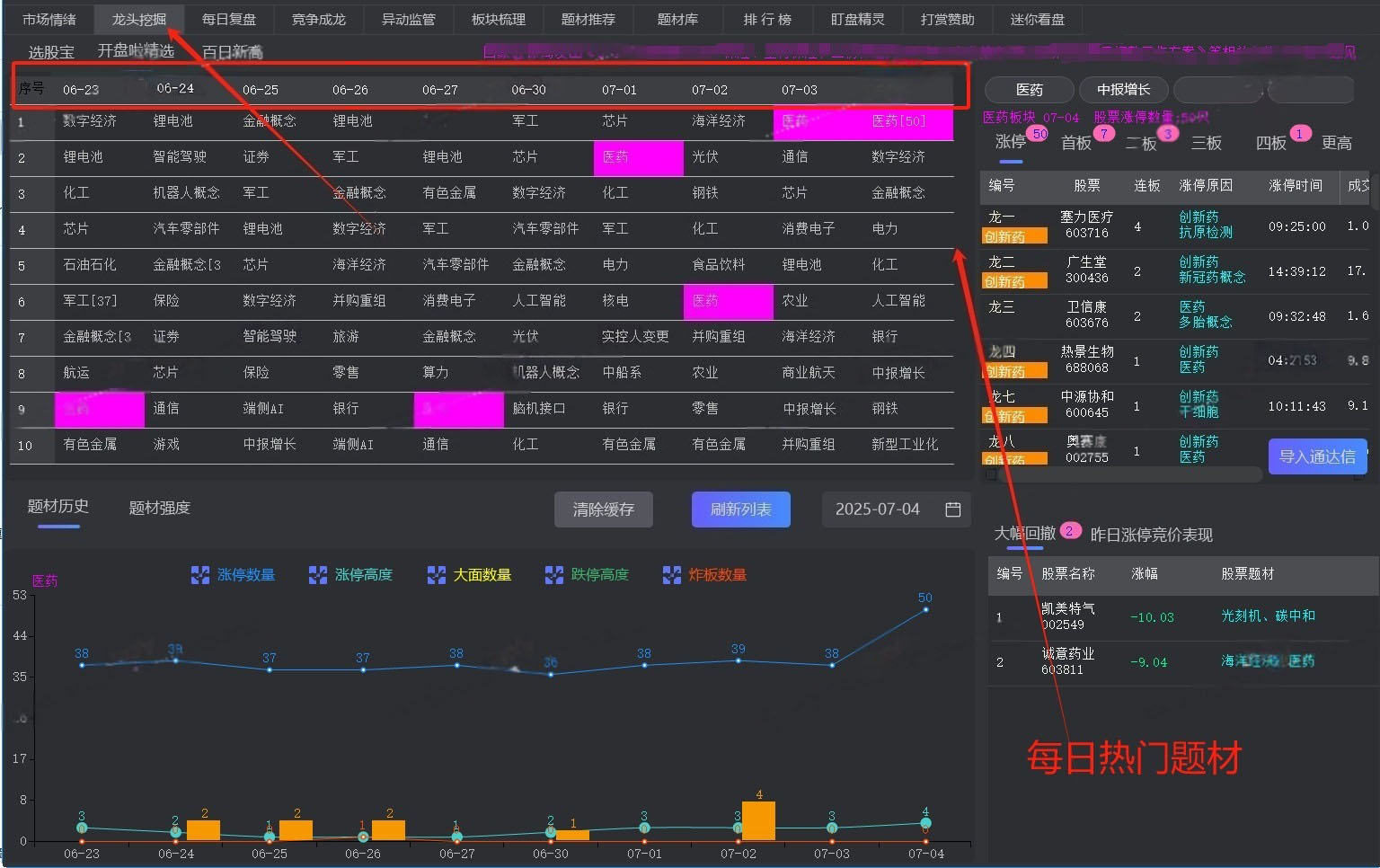Open the 医药 sector selector pill
The image size is (1380, 868).
(x=1028, y=89)
